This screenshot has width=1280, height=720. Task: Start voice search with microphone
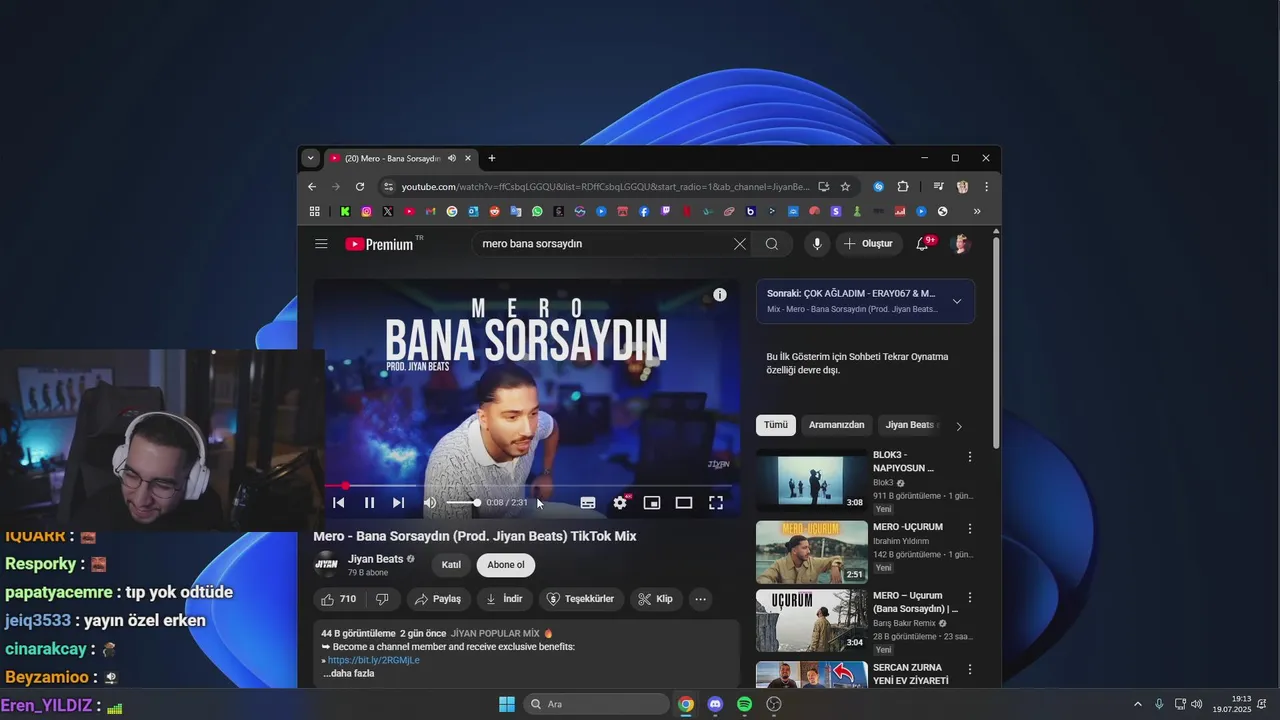817,244
